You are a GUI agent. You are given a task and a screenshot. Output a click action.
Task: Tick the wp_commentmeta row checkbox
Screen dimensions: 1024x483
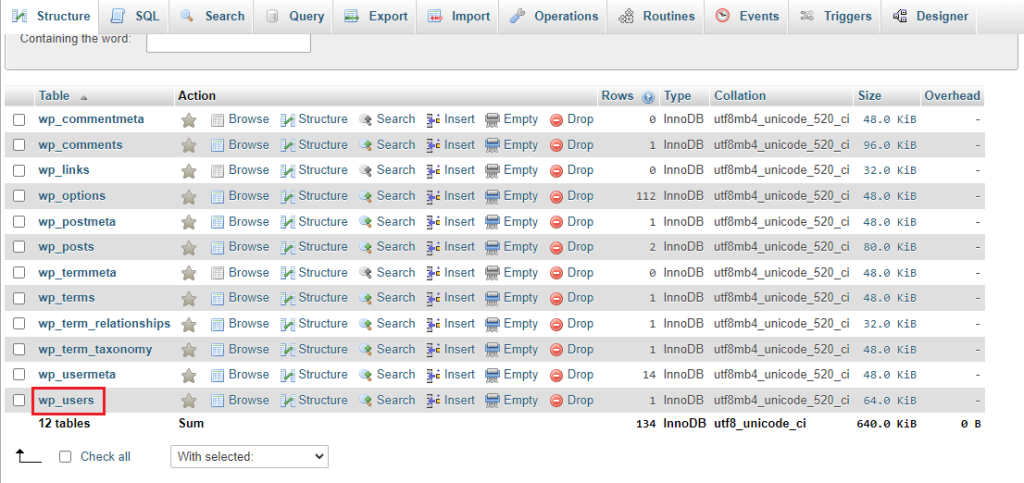pyautogui.click(x=20, y=119)
